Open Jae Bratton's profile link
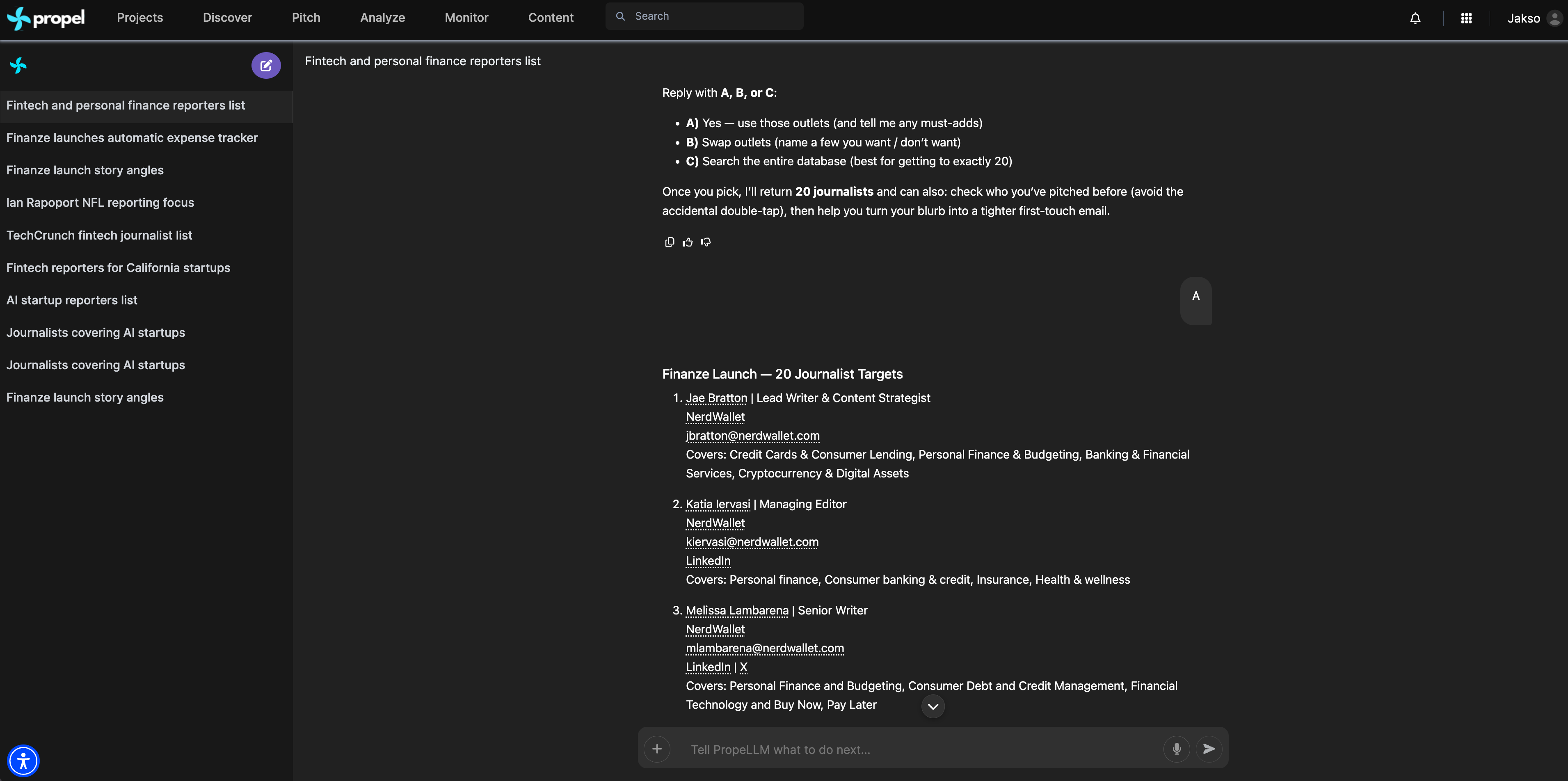 coord(716,398)
